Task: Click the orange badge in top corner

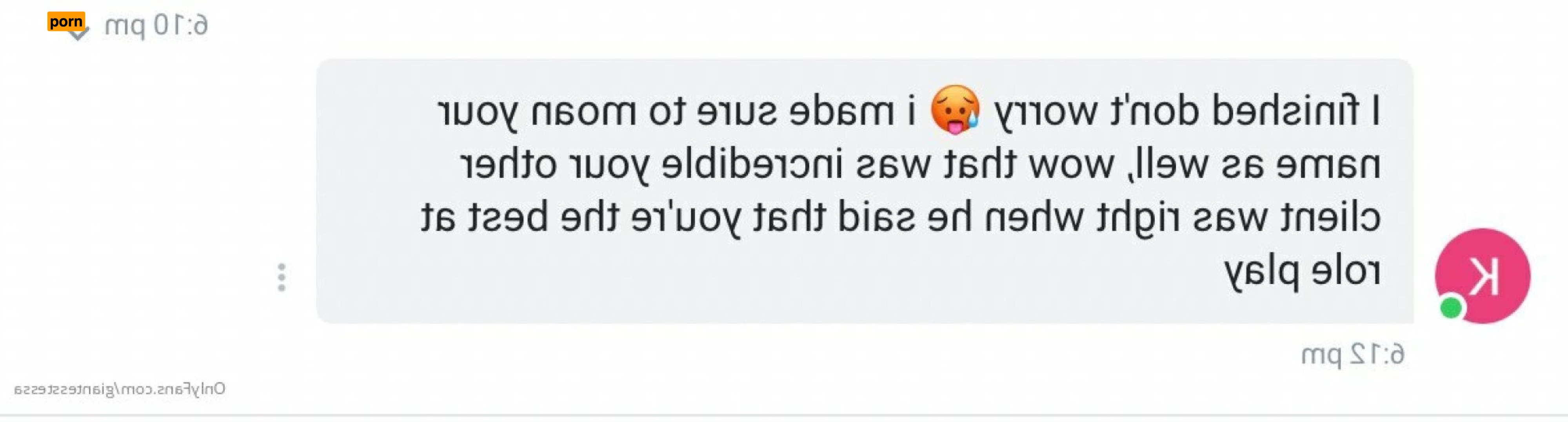Action: pyautogui.click(x=66, y=21)
